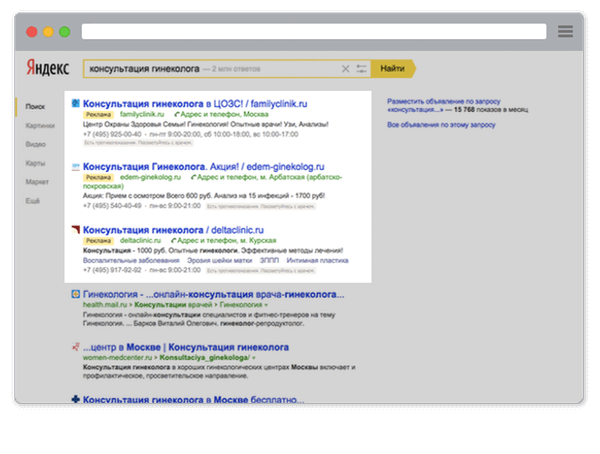Click green familyclinik.ru URL link

point(142,114)
